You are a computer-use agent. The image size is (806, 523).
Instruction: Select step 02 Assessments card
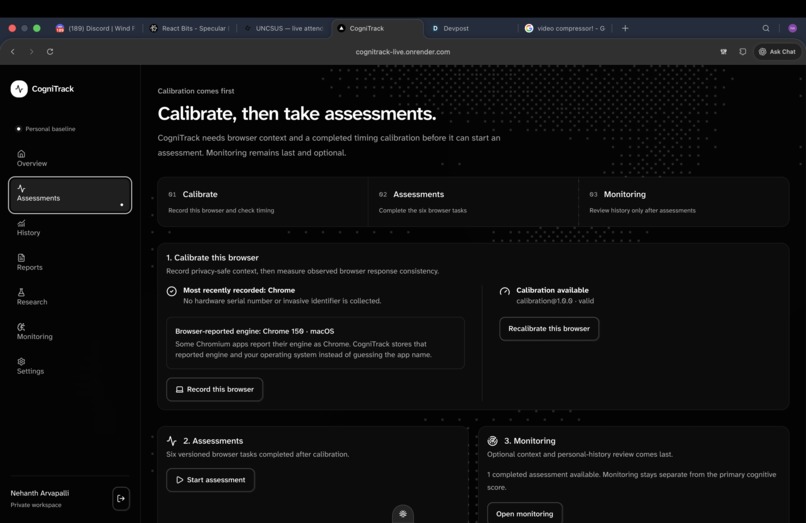(473, 202)
